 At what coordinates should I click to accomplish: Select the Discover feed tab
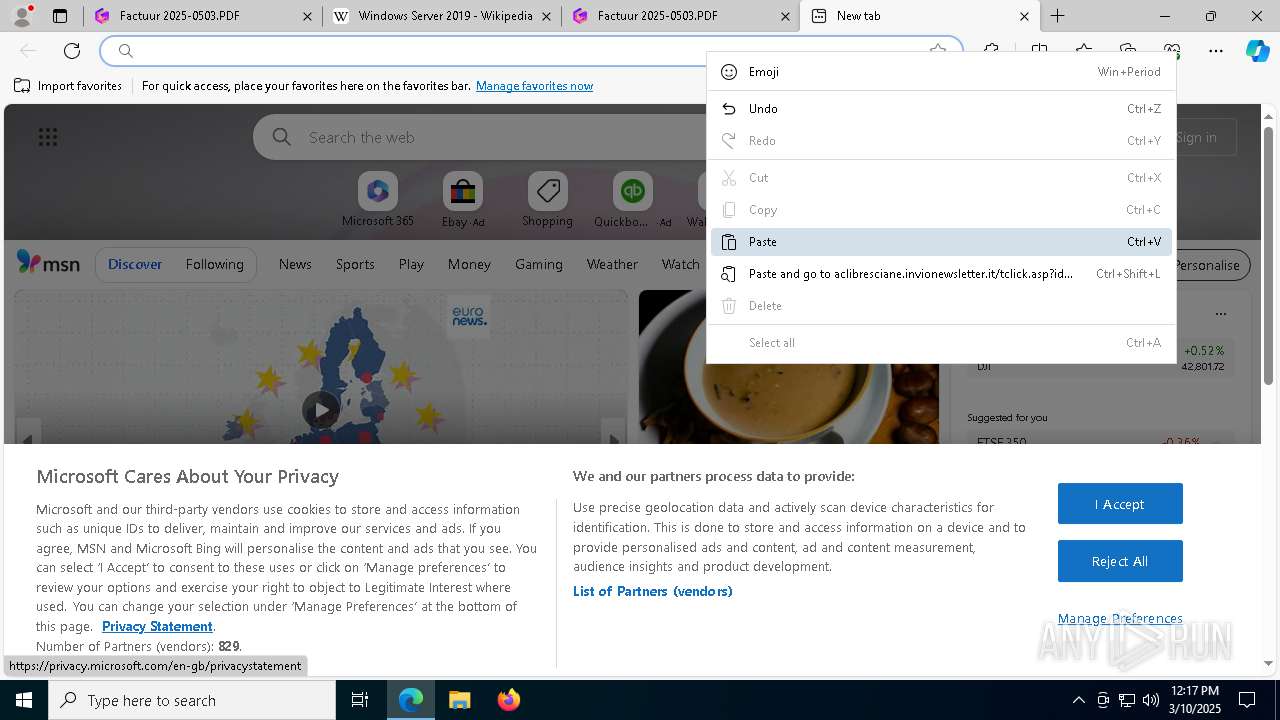pyautogui.click(x=135, y=264)
